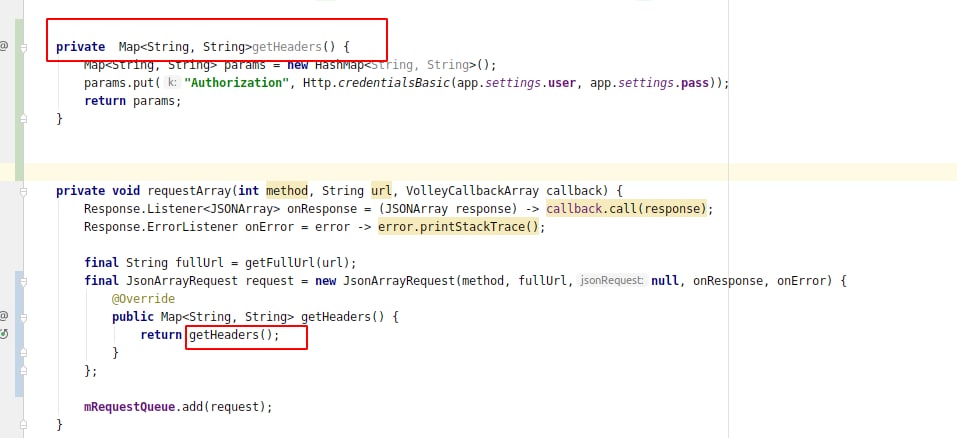Click the @ gutter icon beside public getHeaders
The image size is (957, 438).
4,316
